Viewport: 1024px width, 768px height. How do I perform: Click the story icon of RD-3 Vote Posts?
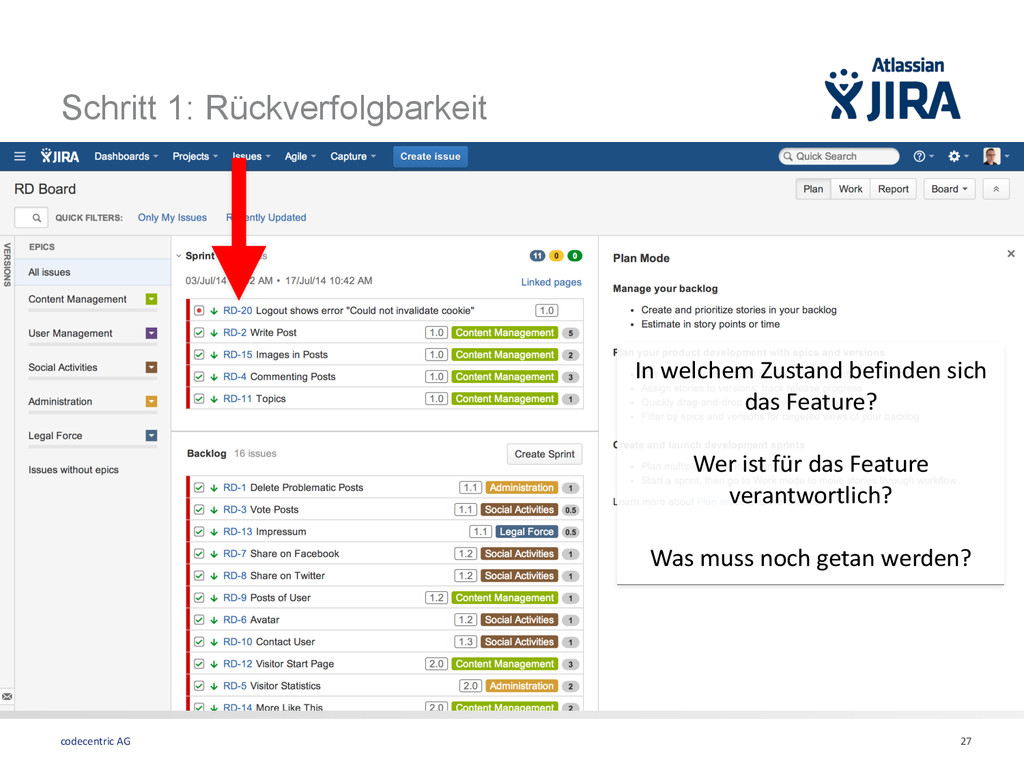[x=199, y=510]
